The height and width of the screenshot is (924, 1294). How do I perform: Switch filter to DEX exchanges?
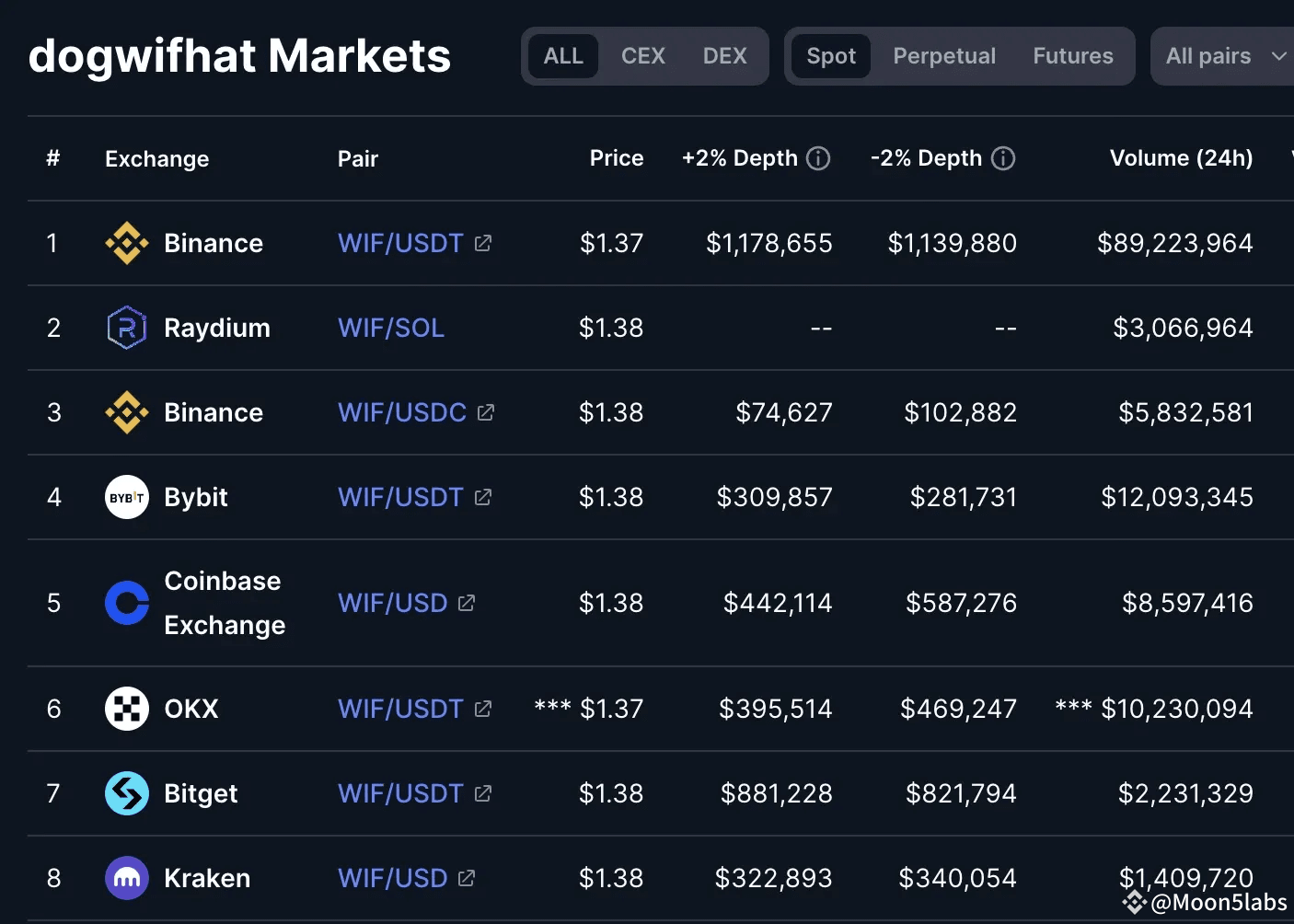(724, 56)
